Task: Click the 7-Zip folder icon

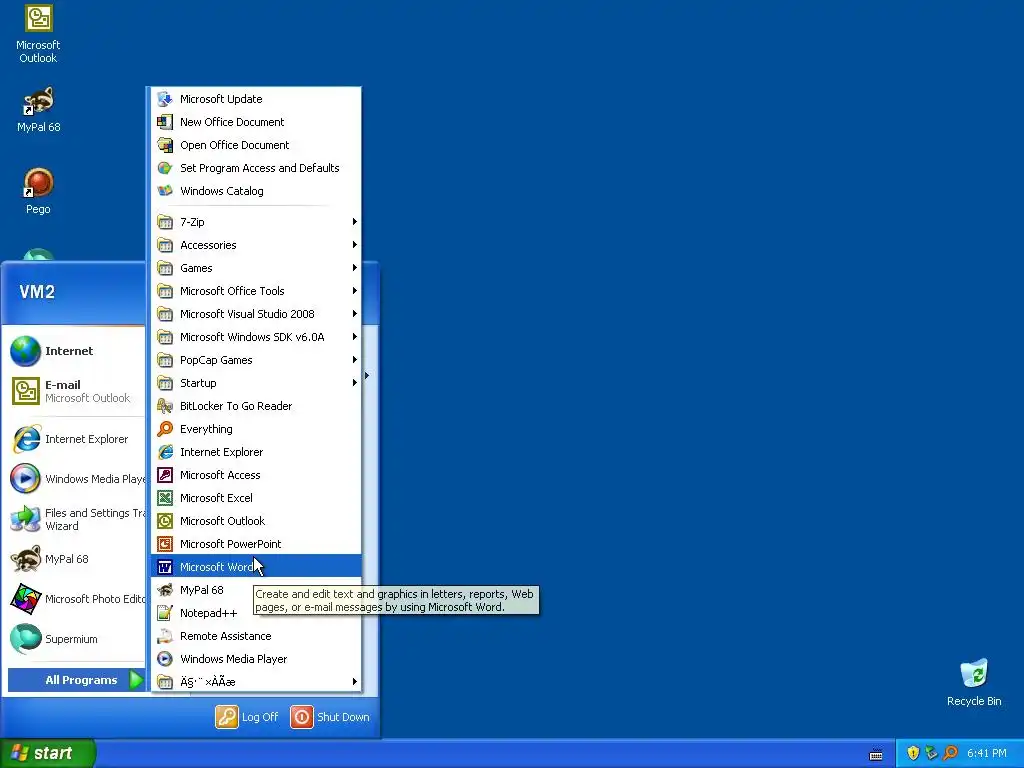Action: click(165, 222)
